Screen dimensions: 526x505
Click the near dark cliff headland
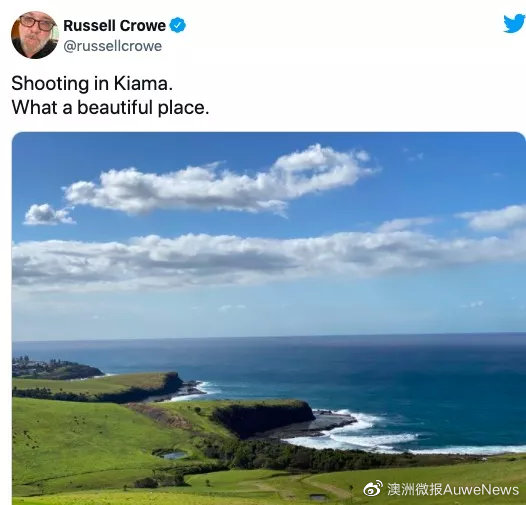pos(265,418)
